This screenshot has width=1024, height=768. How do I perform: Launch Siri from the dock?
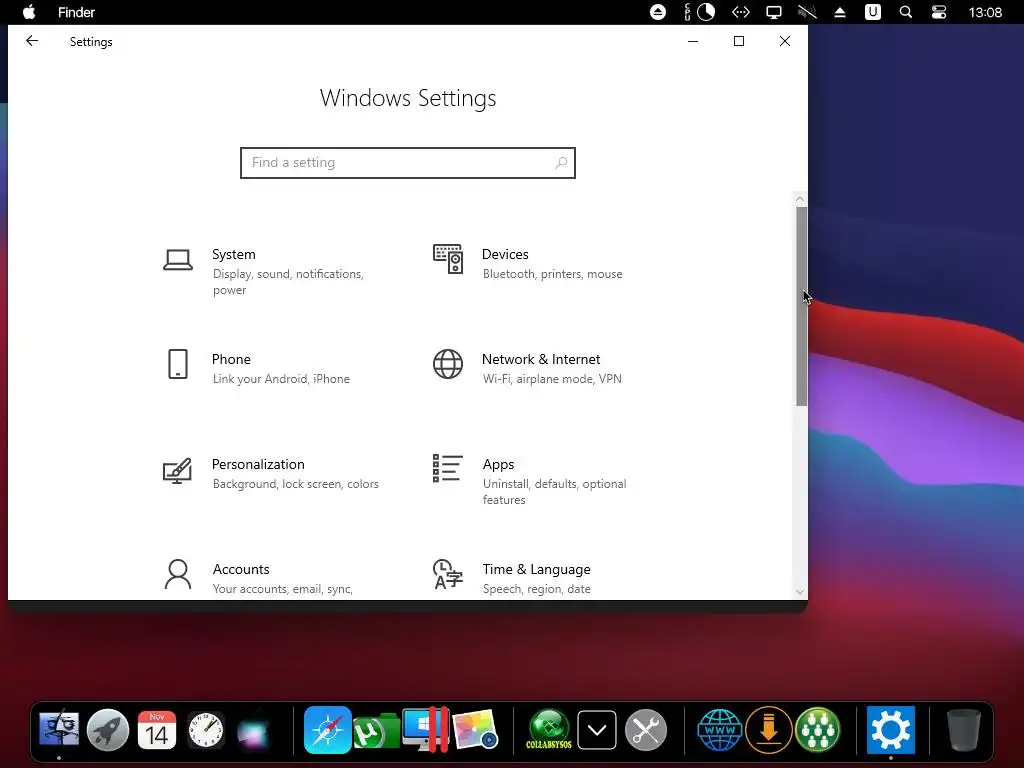coord(254,731)
